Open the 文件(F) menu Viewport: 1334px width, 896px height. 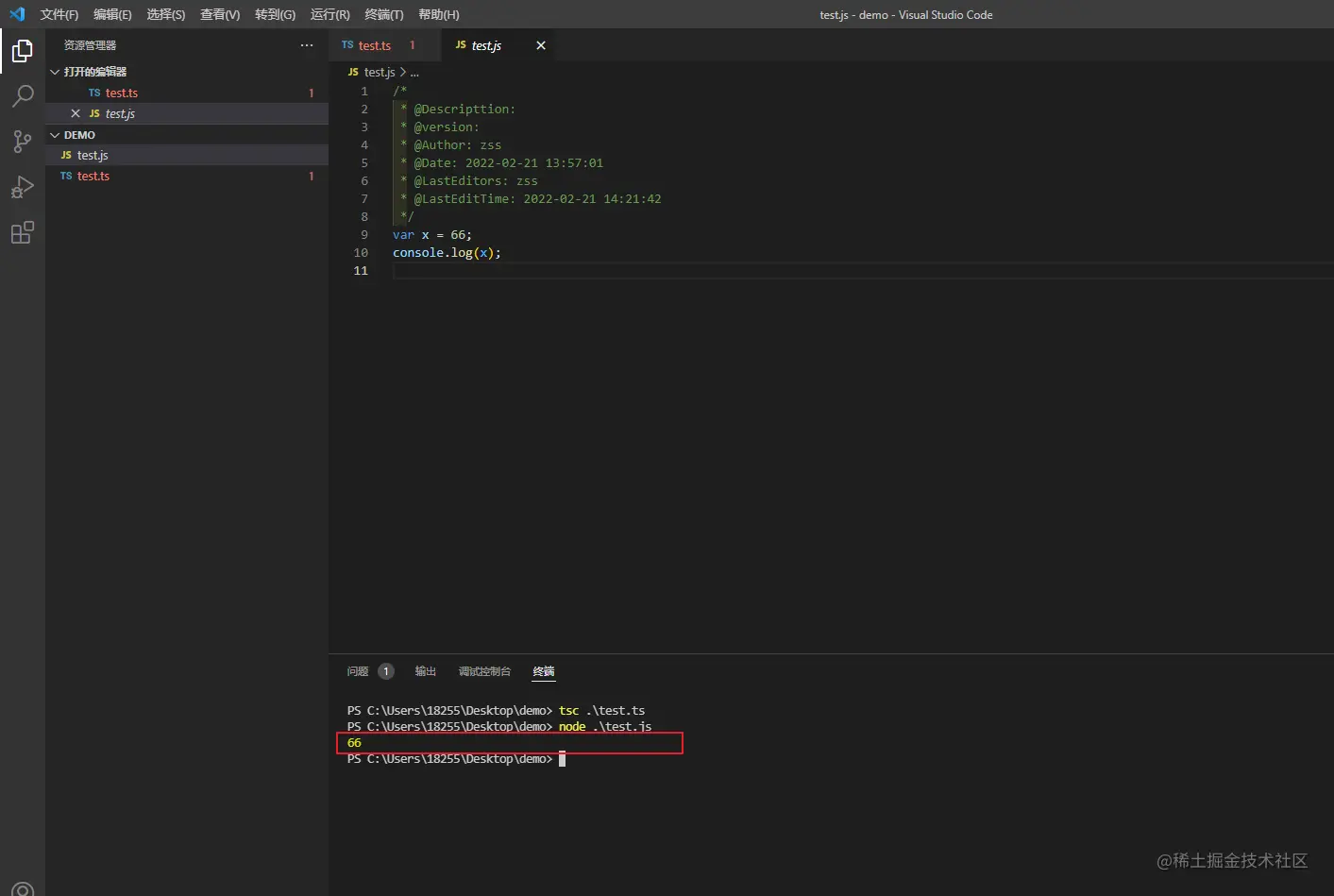tap(59, 14)
